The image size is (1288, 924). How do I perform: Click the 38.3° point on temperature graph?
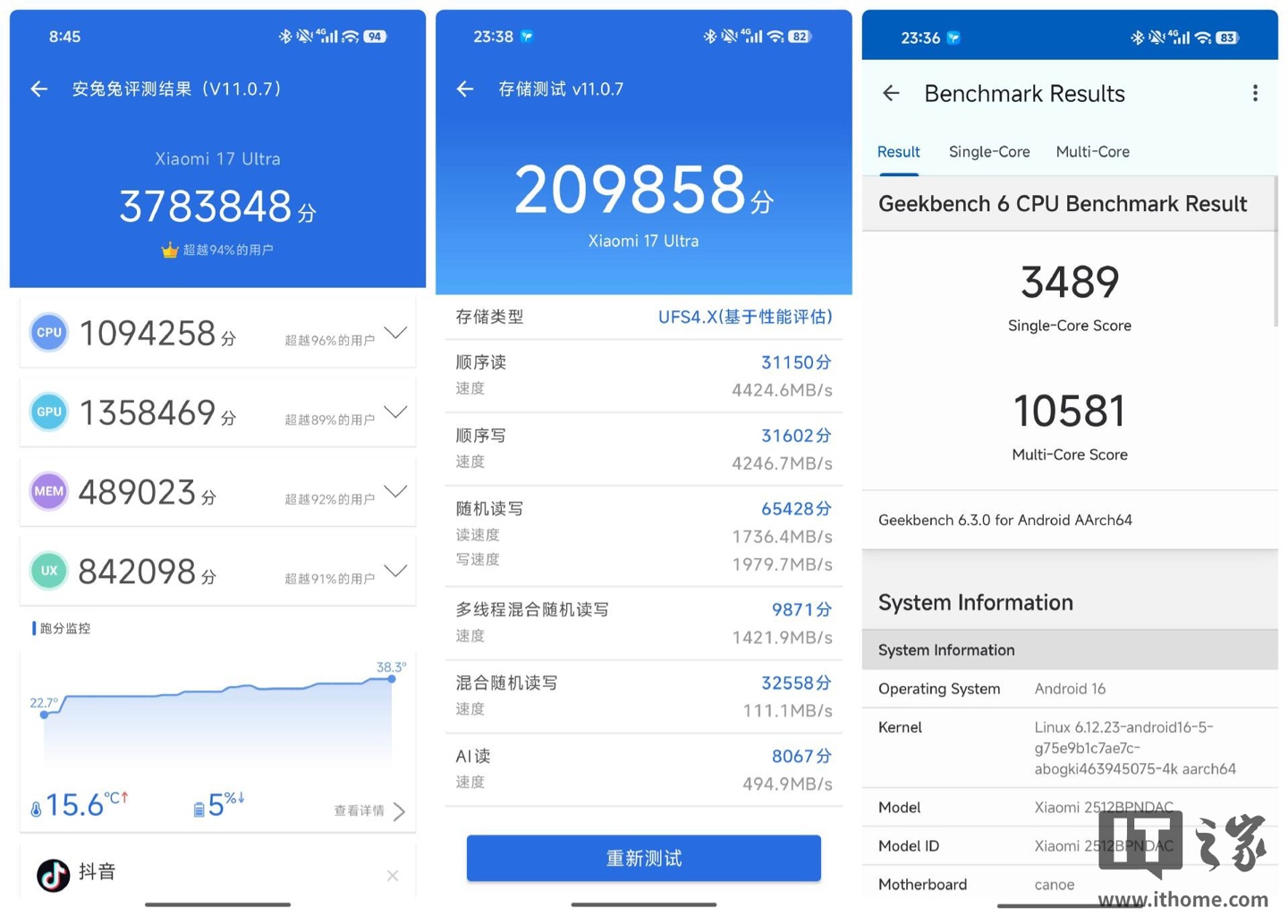tap(392, 680)
